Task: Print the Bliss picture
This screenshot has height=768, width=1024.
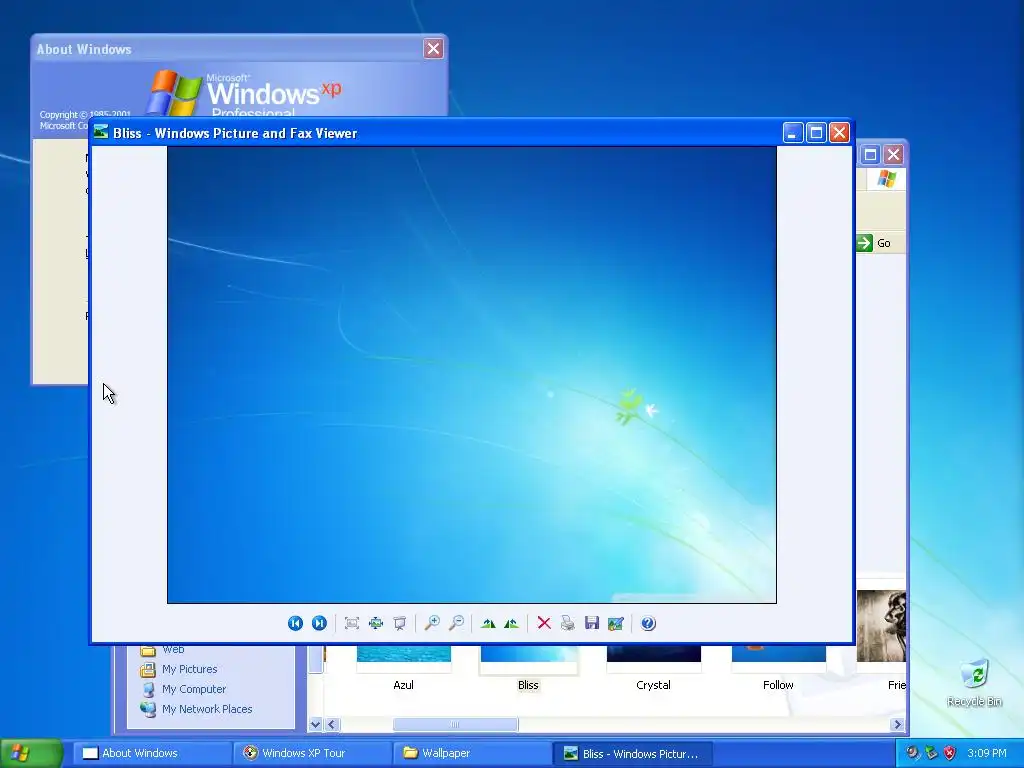Action: (568, 623)
